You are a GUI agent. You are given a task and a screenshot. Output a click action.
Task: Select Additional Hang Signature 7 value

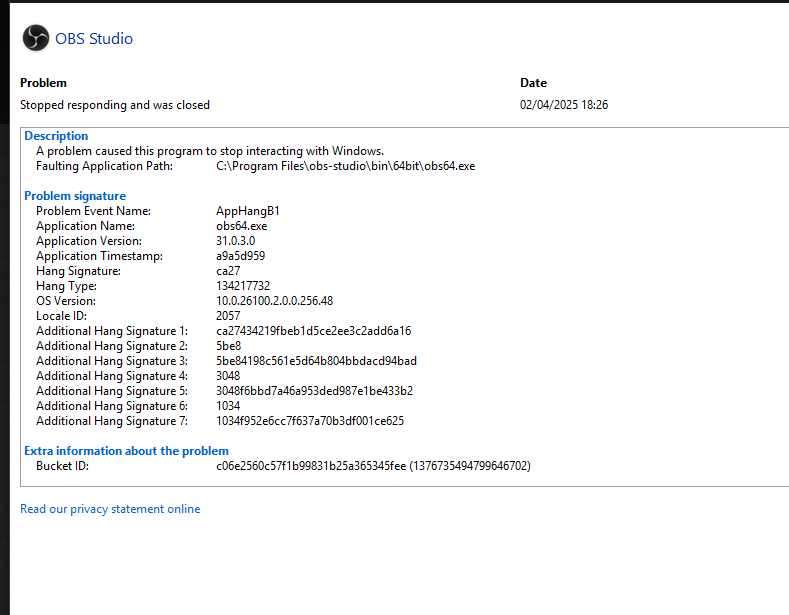click(x=310, y=421)
